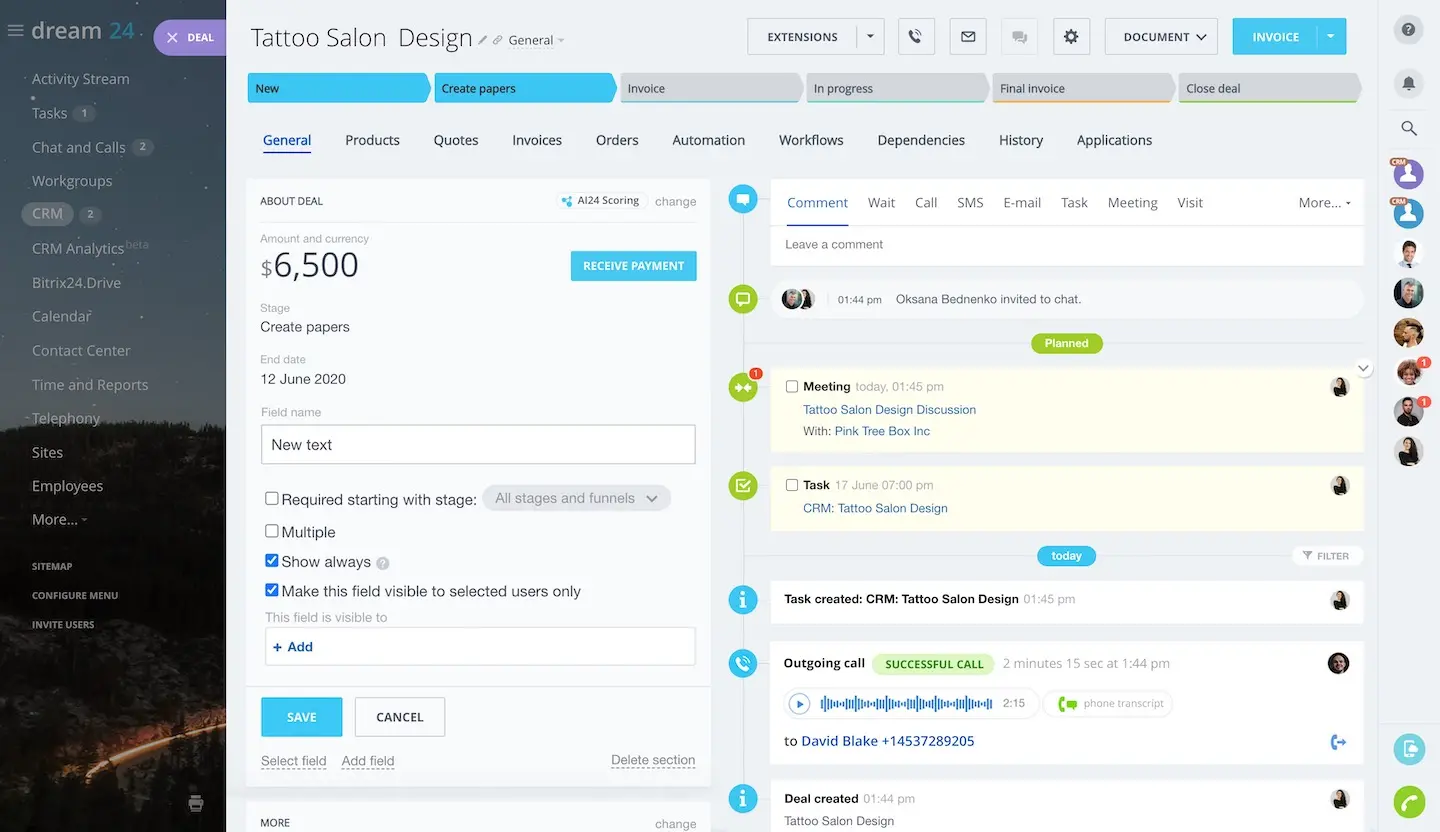
Task: Close the Deal pill tab
Action: (x=172, y=37)
